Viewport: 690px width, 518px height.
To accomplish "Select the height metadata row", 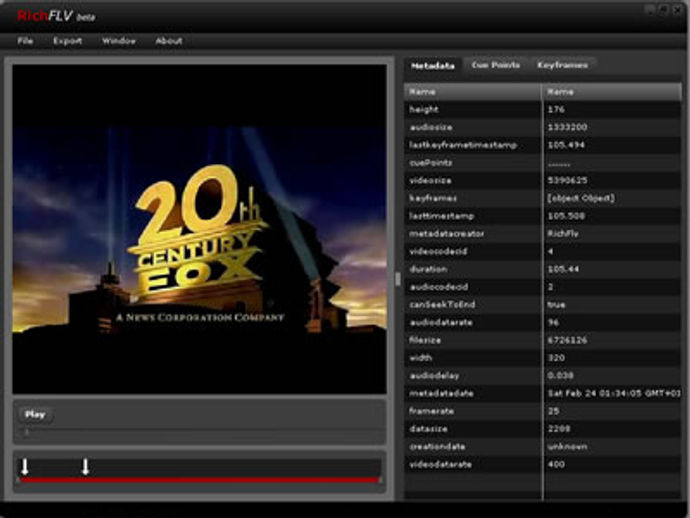I will 543,110.
